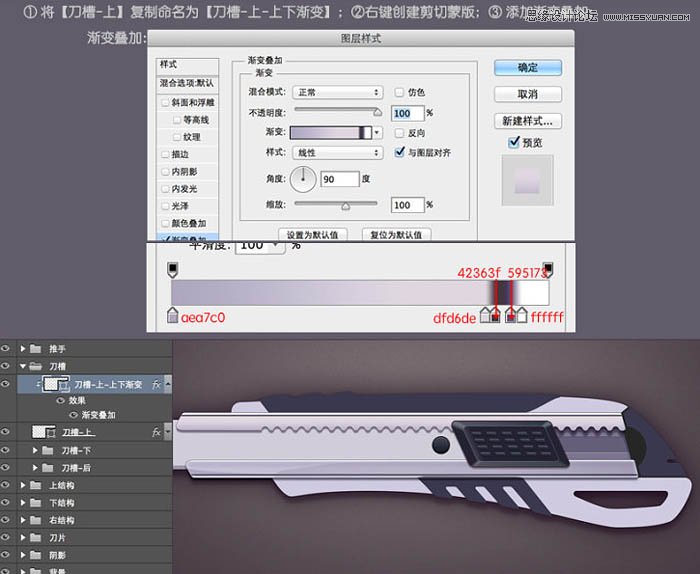This screenshot has width=700, height=574.
Task: Select 混合选项:默认 in styles list
Action: [188, 83]
